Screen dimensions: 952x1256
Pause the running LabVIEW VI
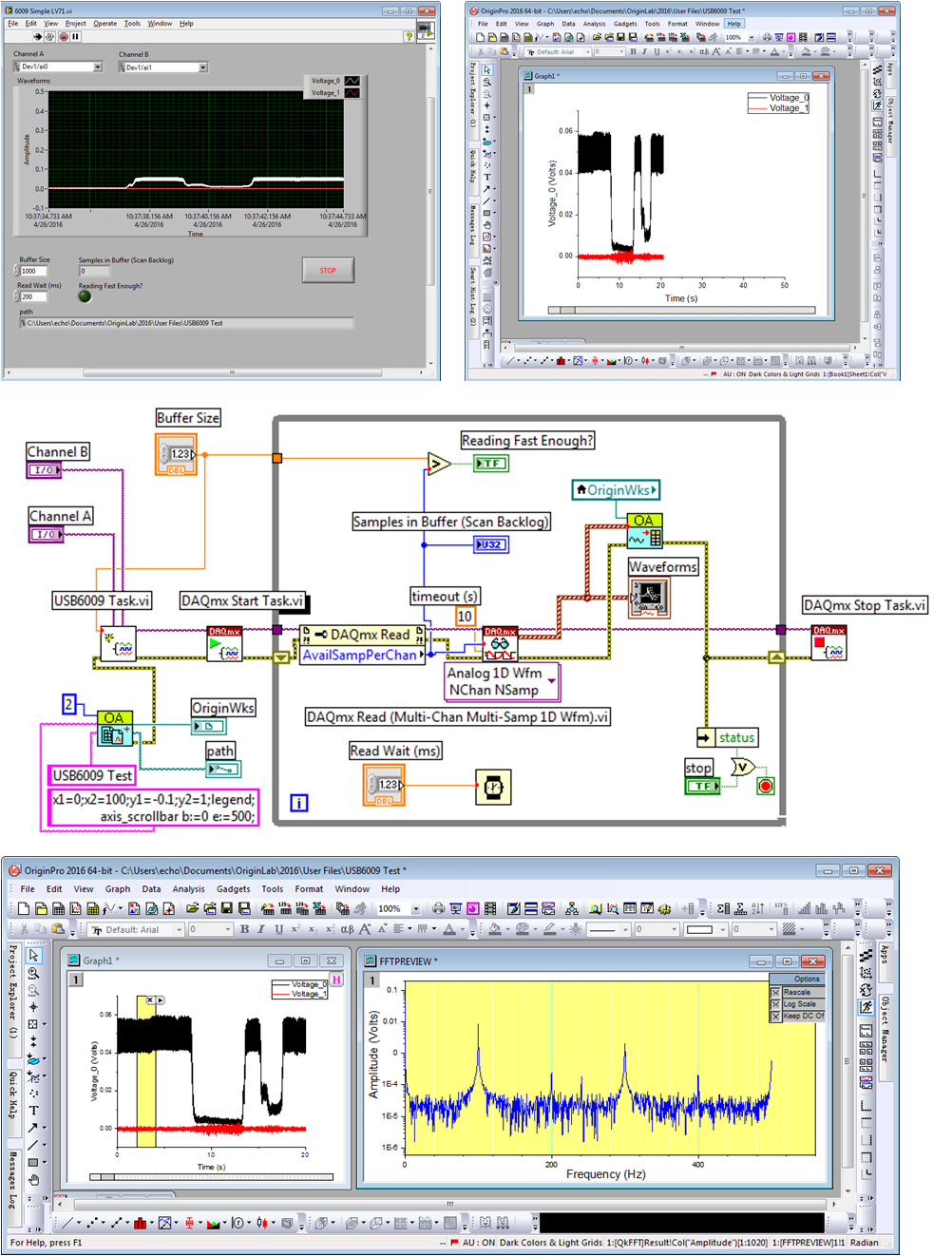click(76, 37)
